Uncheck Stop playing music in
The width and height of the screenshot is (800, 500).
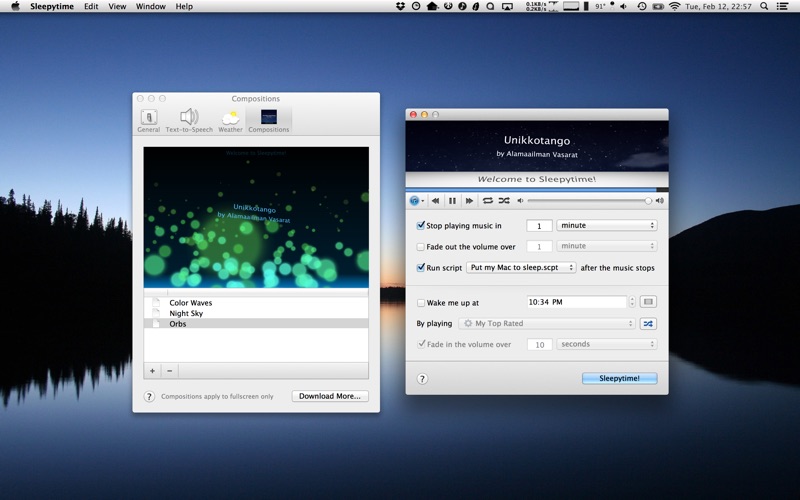pyautogui.click(x=421, y=226)
